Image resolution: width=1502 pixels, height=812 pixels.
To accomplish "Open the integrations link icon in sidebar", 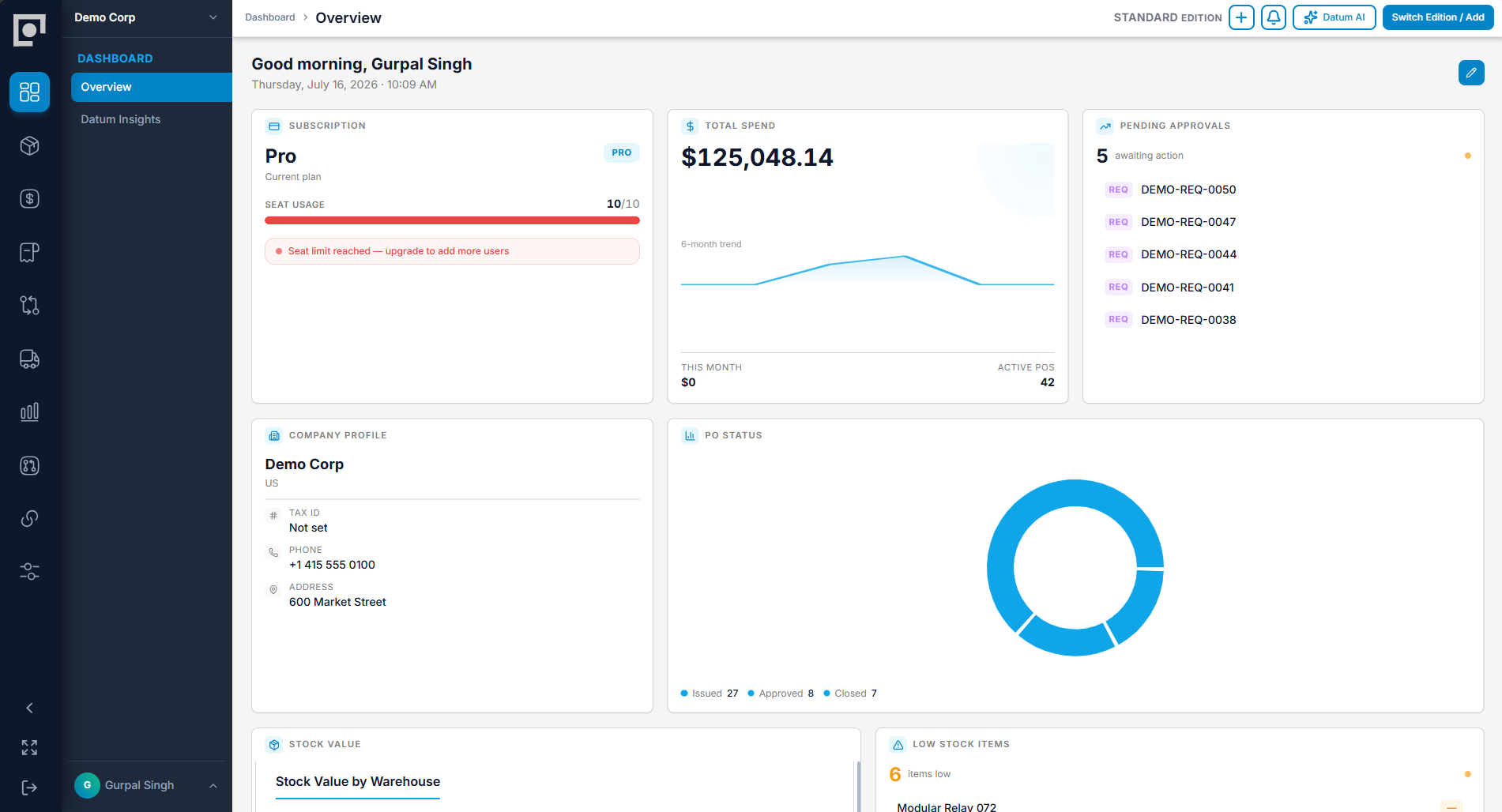I will [x=30, y=518].
